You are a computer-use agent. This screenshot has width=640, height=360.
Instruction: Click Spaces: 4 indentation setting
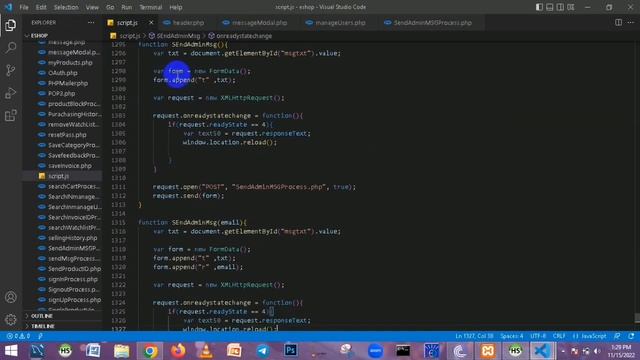512,336
